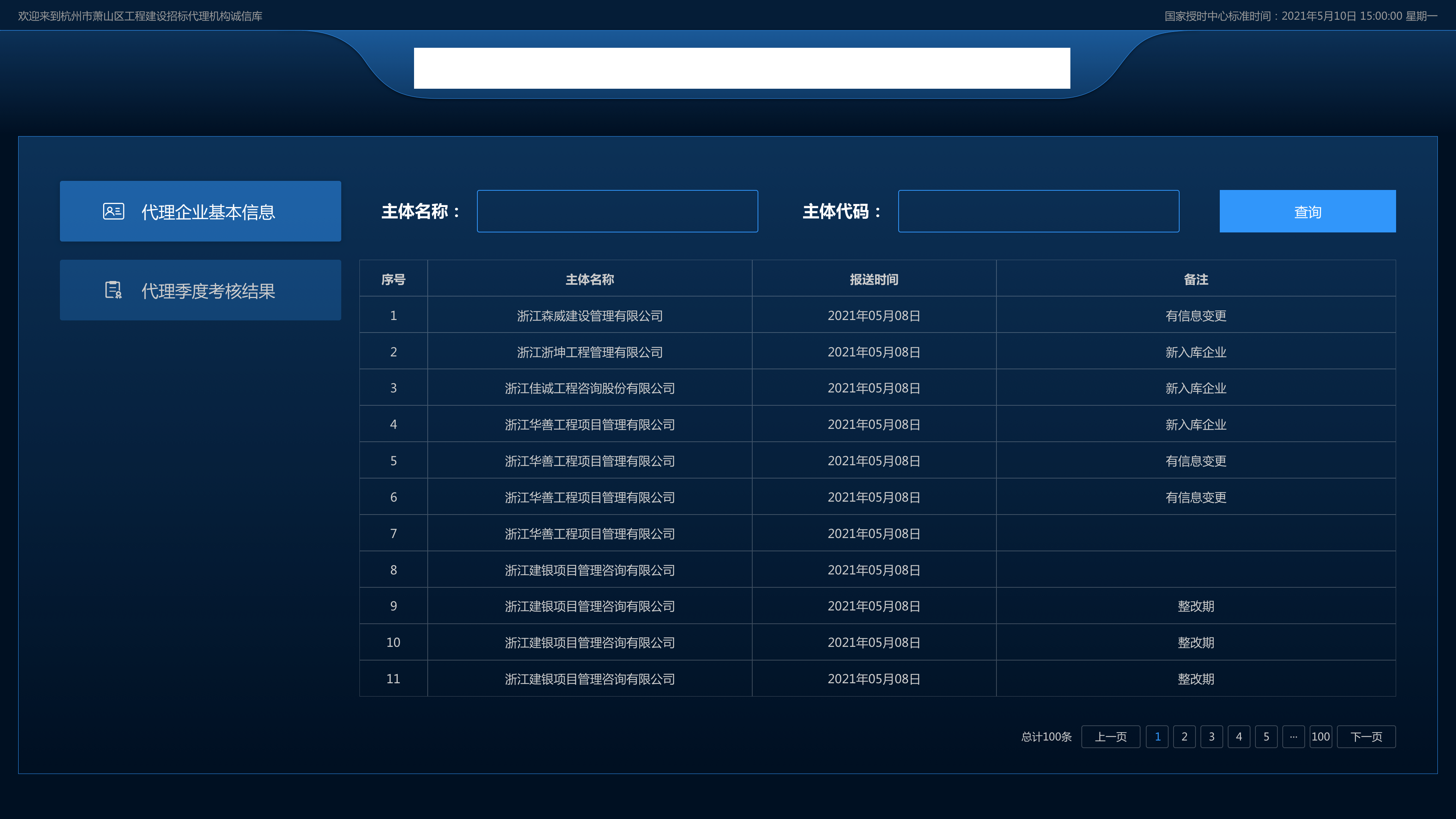Click the clipboard icon beside 代理季度考核结果
The width and height of the screenshot is (1456, 819).
[113, 290]
